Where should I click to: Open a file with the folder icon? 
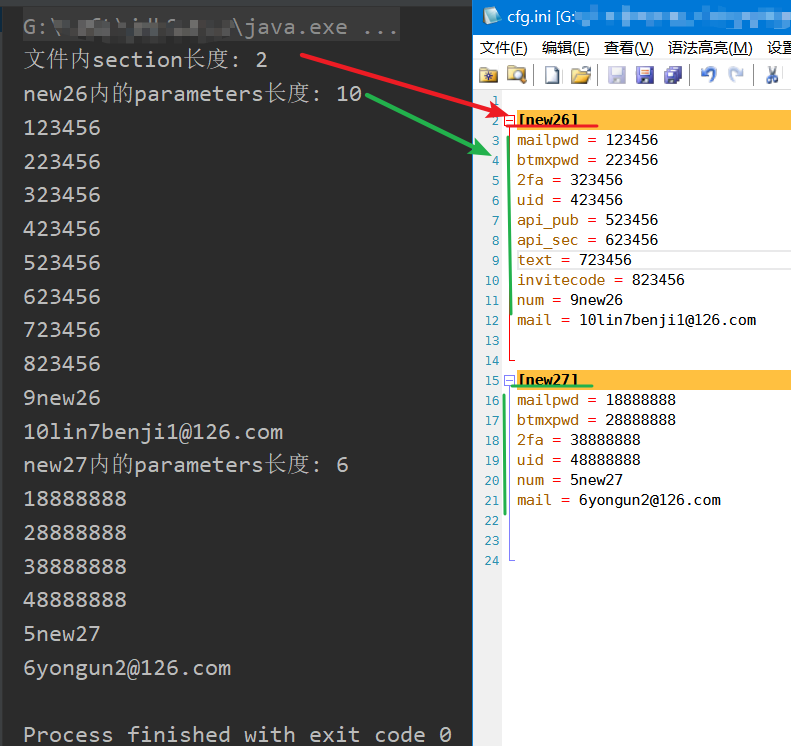point(581,75)
